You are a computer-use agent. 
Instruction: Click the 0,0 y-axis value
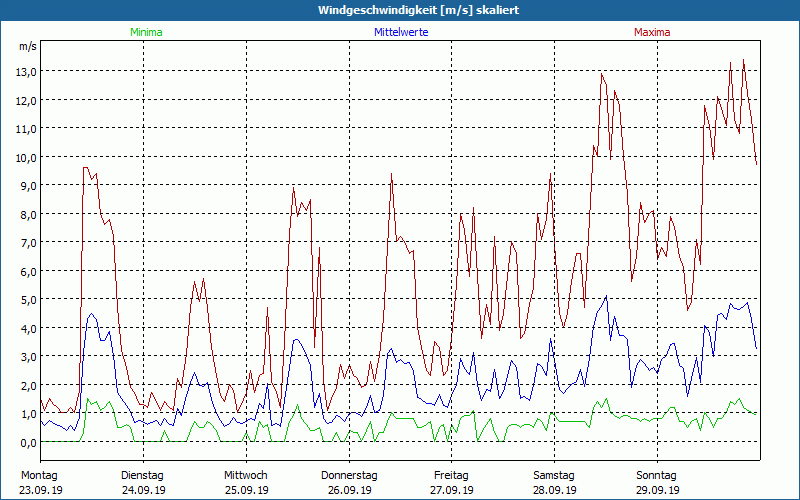click(x=28, y=443)
